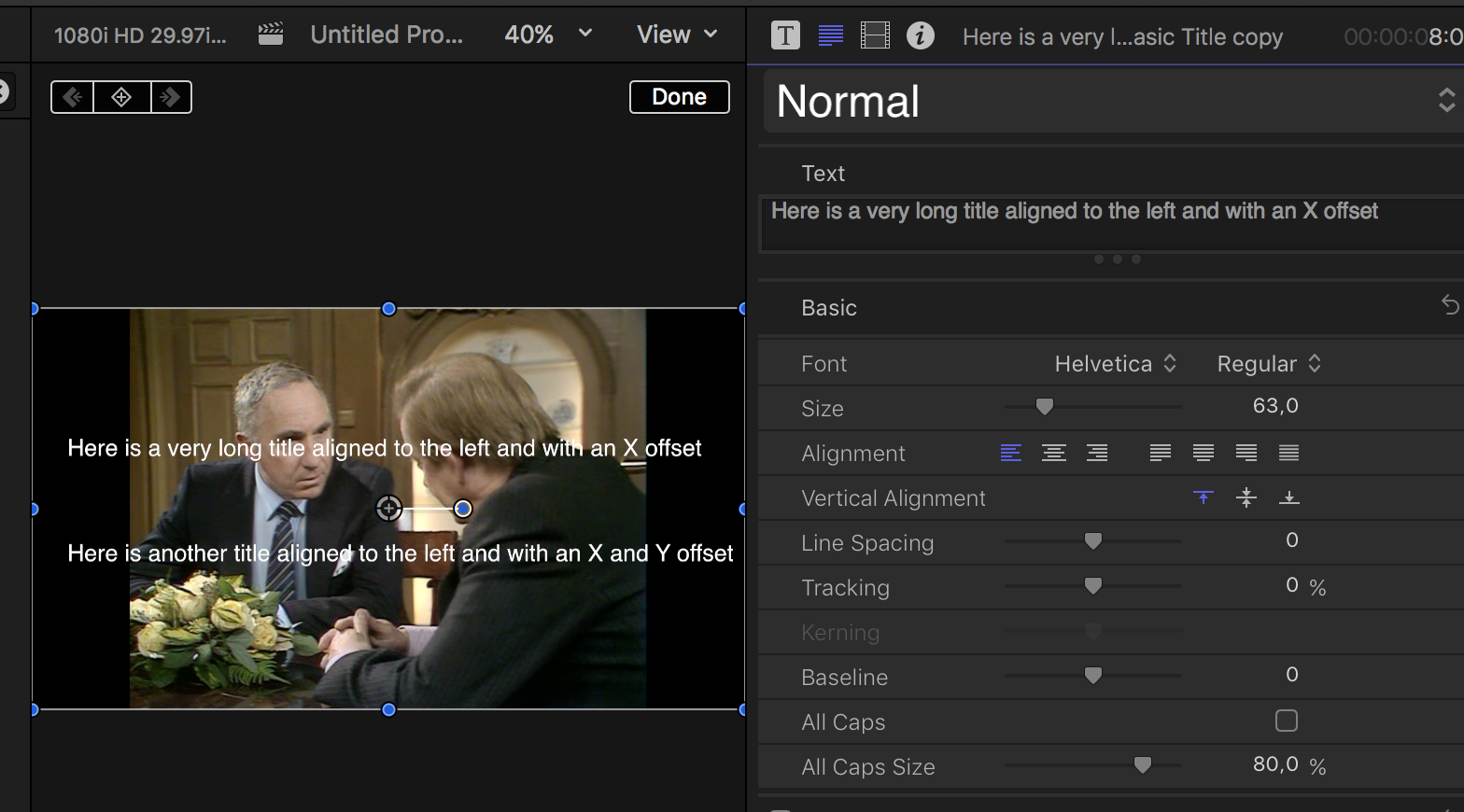Click the Tracking slider handle
Viewport: 1464px width, 812px height.
(1093, 586)
